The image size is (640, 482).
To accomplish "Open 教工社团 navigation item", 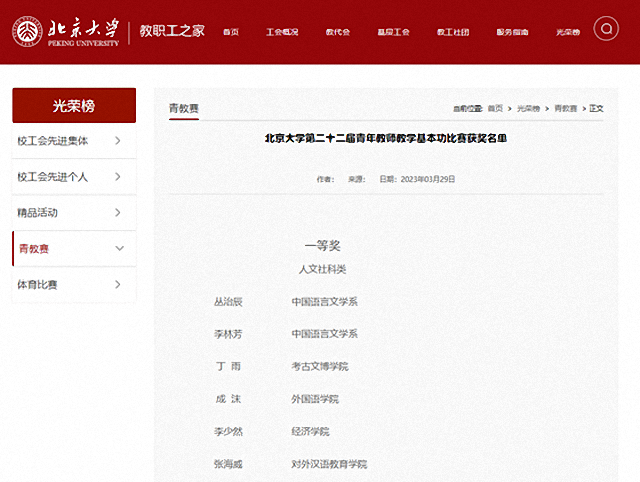I will [453, 32].
